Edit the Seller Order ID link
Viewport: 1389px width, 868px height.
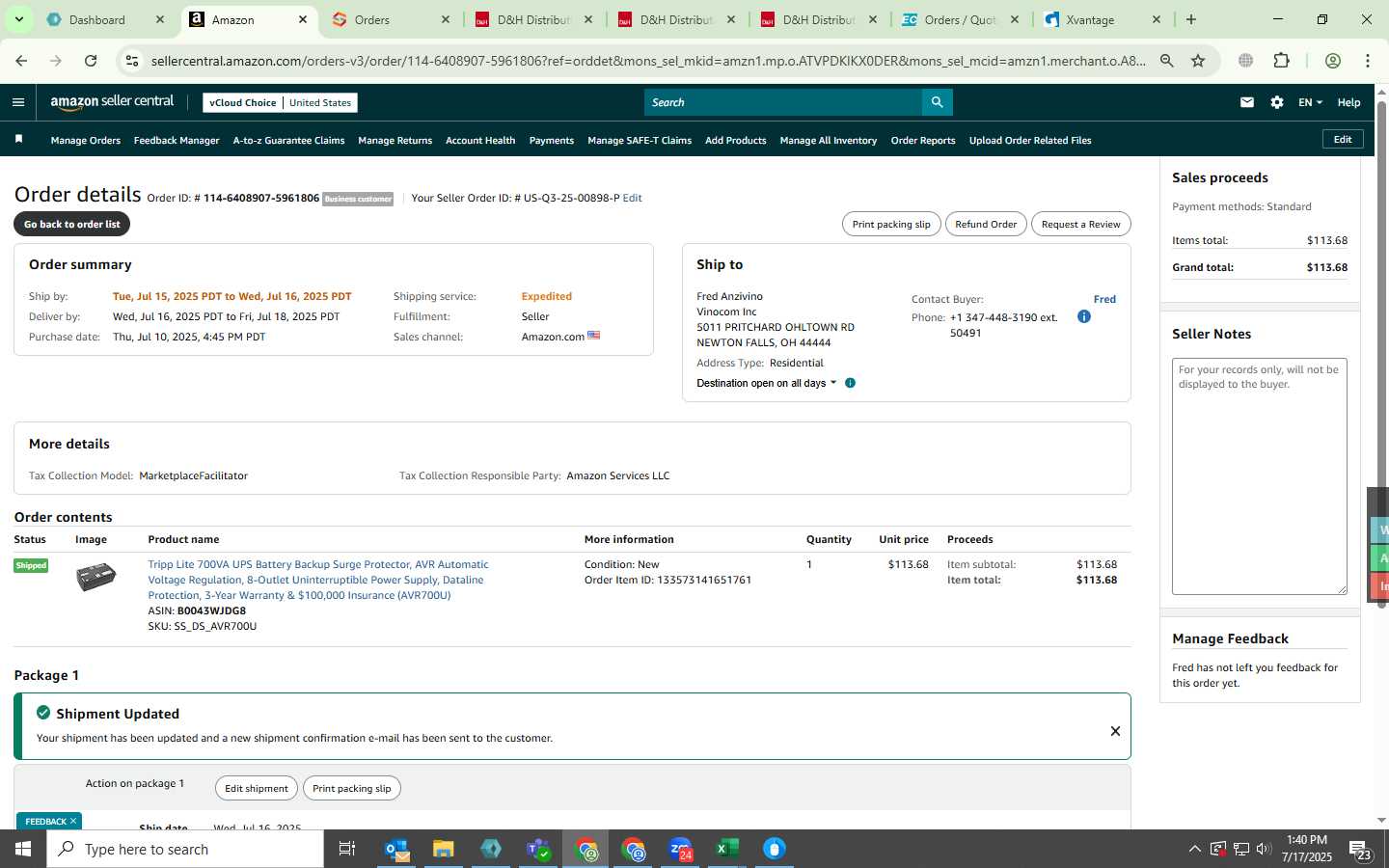(x=632, y=198)
